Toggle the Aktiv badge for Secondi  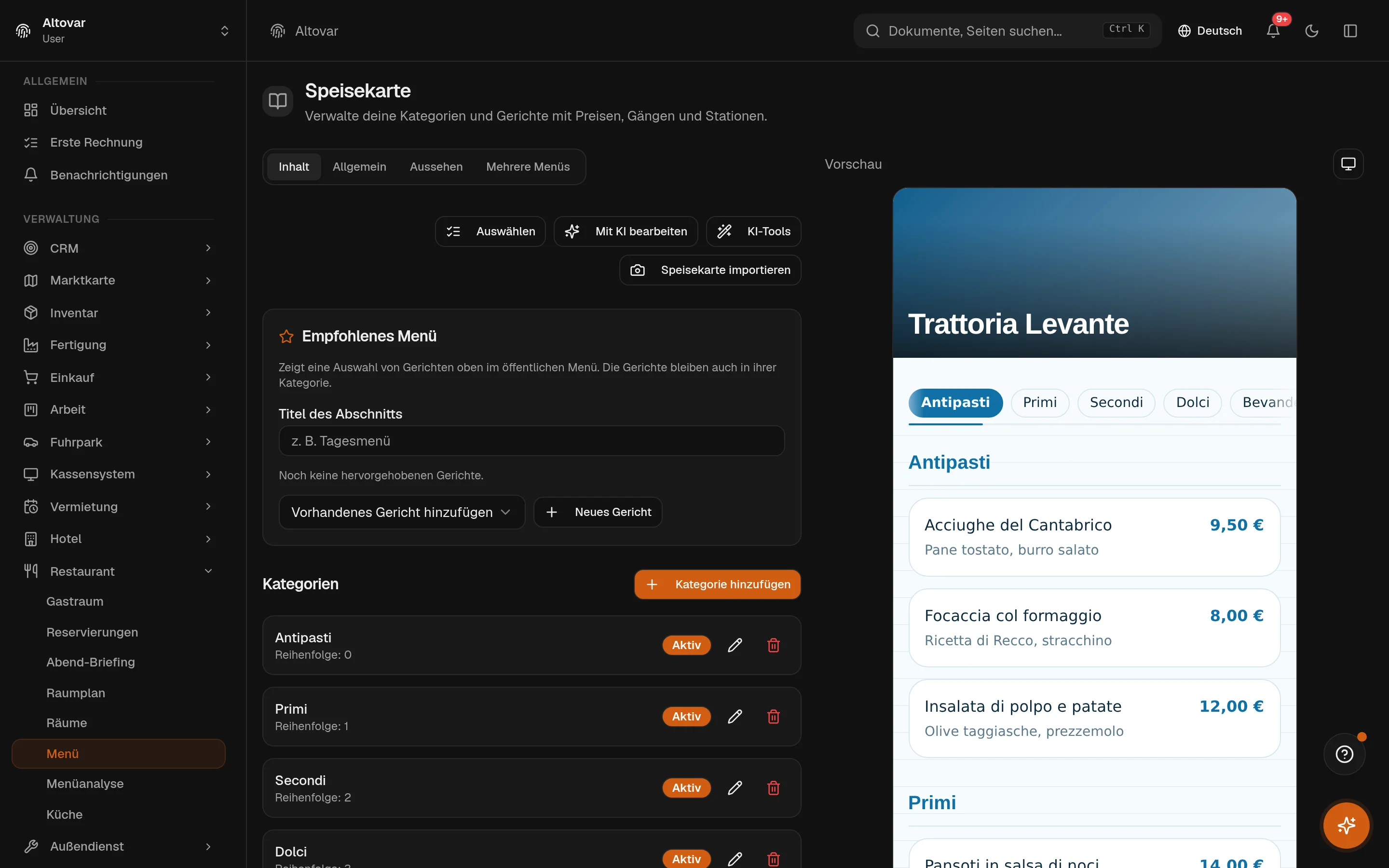[686, 787]
